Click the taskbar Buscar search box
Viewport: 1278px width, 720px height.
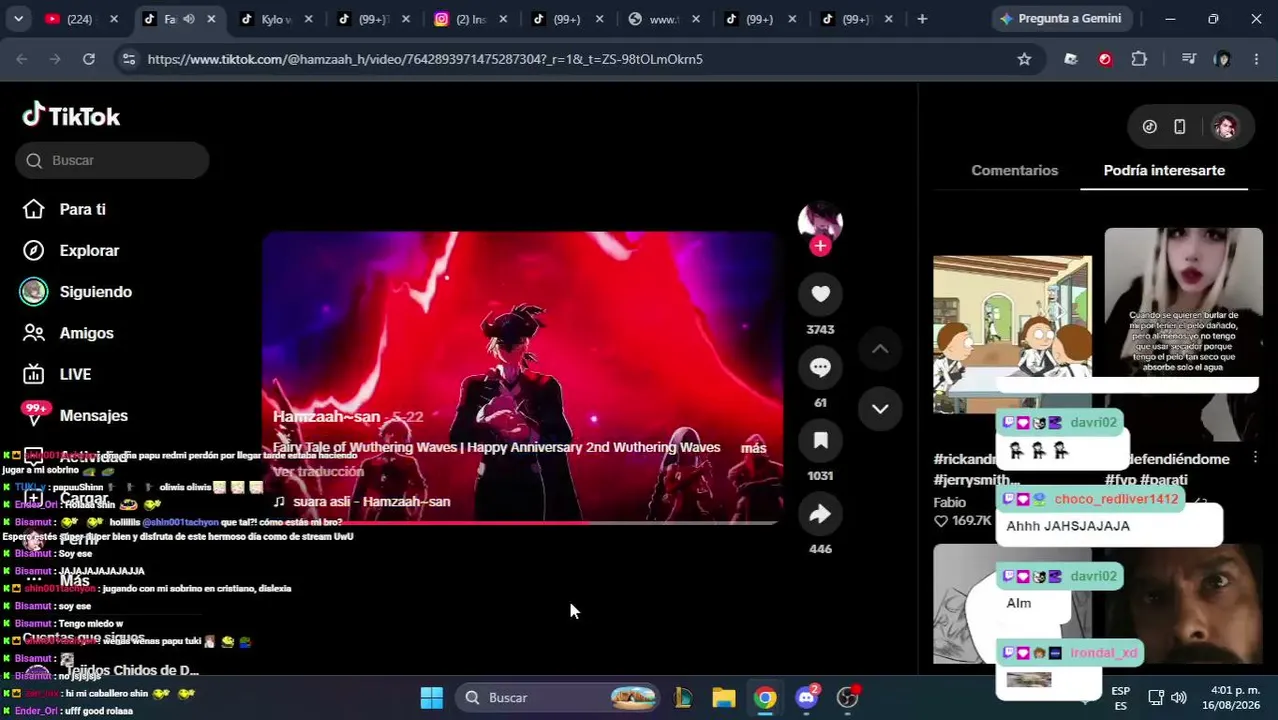click(x=558, y=698)
